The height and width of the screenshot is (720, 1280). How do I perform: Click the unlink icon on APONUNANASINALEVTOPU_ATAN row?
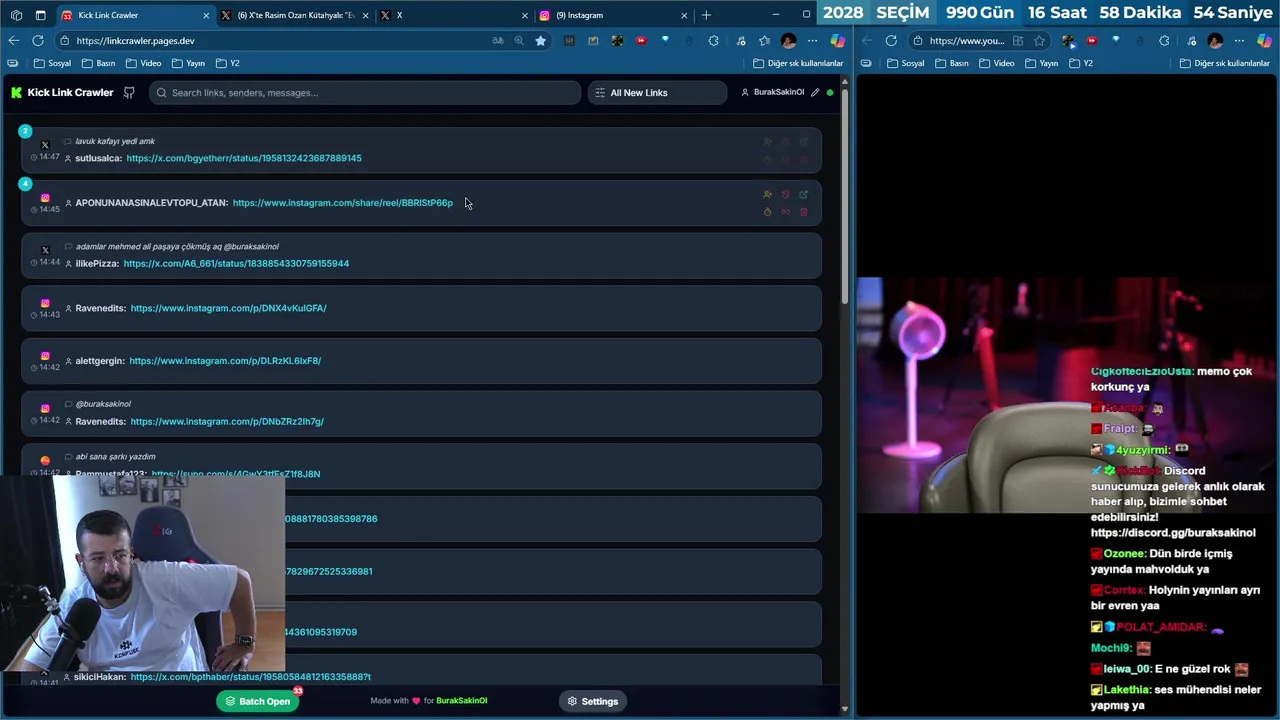pos(785,212)
